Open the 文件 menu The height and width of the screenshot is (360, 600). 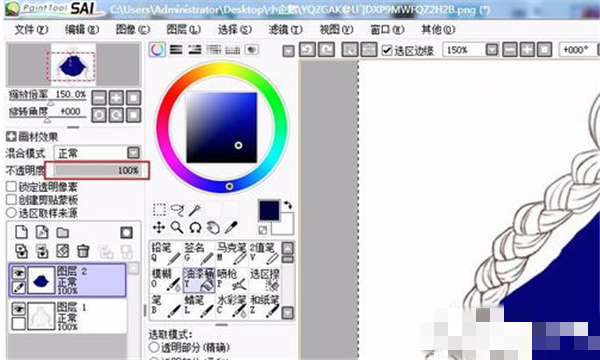pyautogui.click(x=31, y=29)
